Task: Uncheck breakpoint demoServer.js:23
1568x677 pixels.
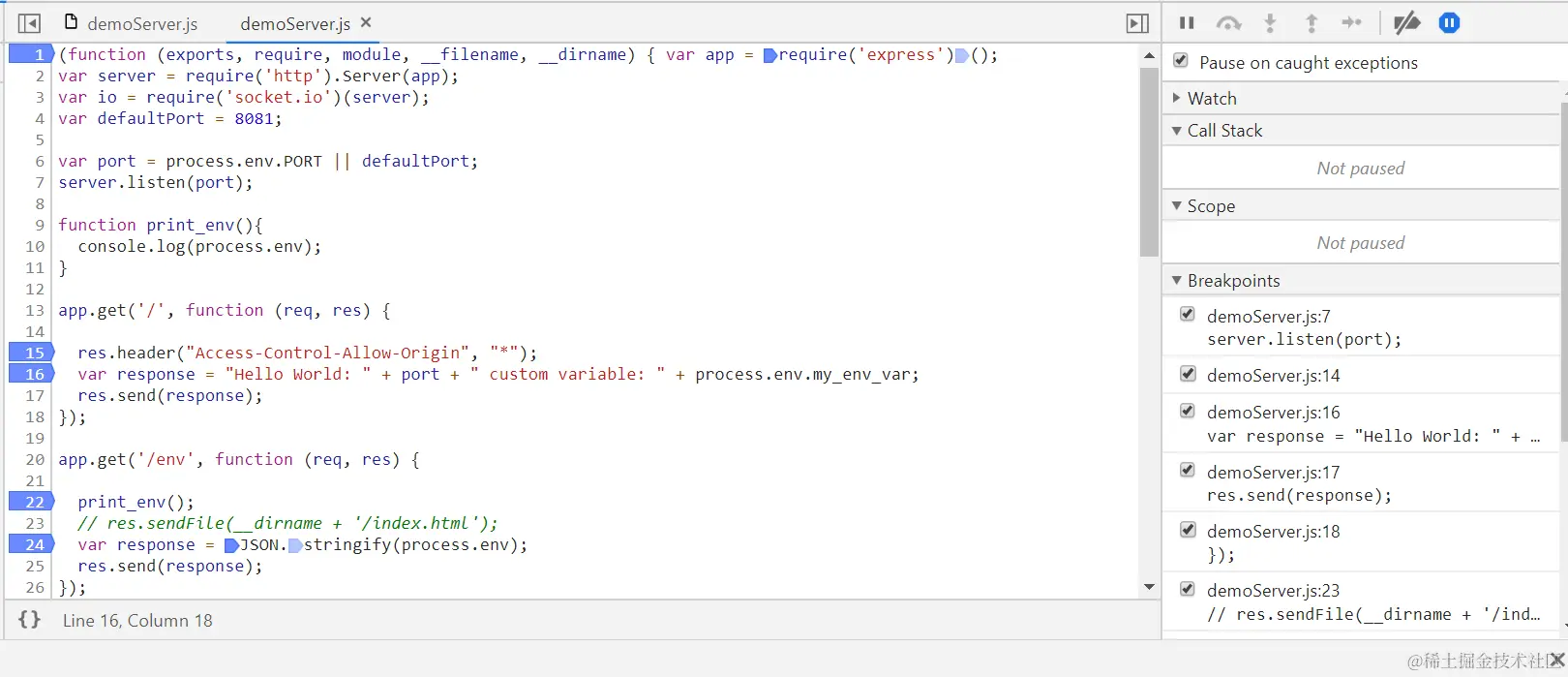Action: tap(1188, 588)
